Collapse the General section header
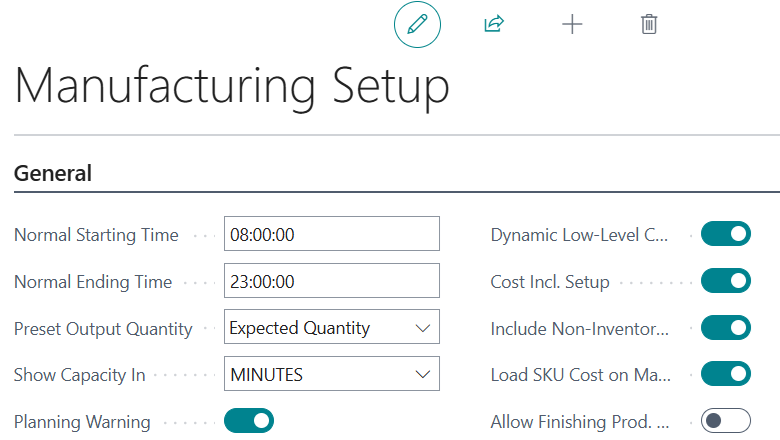Viewport: 780px width, 440px height. pos(53,173)
